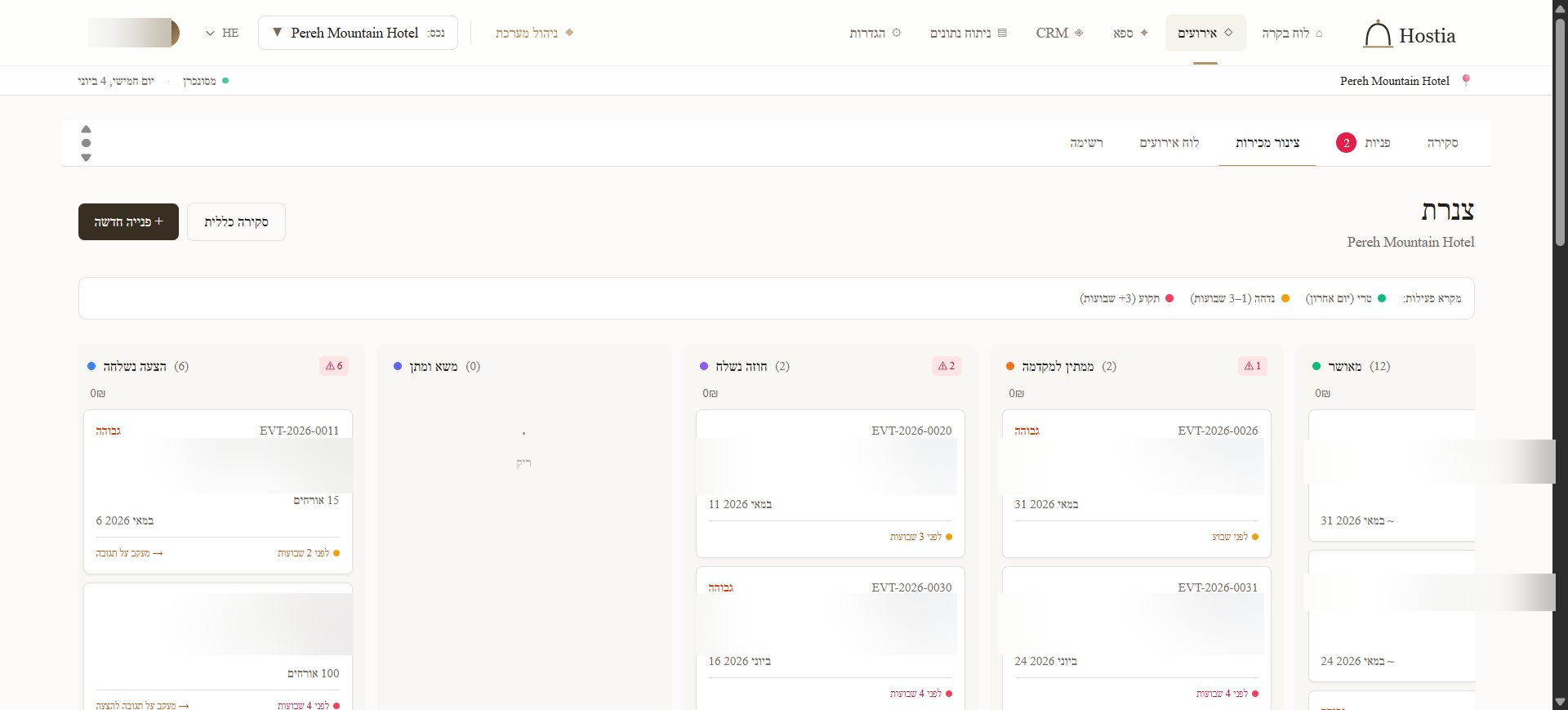Screen dimensions: 1568x710
Task: Click the לפני שבוע status indicator
Action: point(1236,537)
